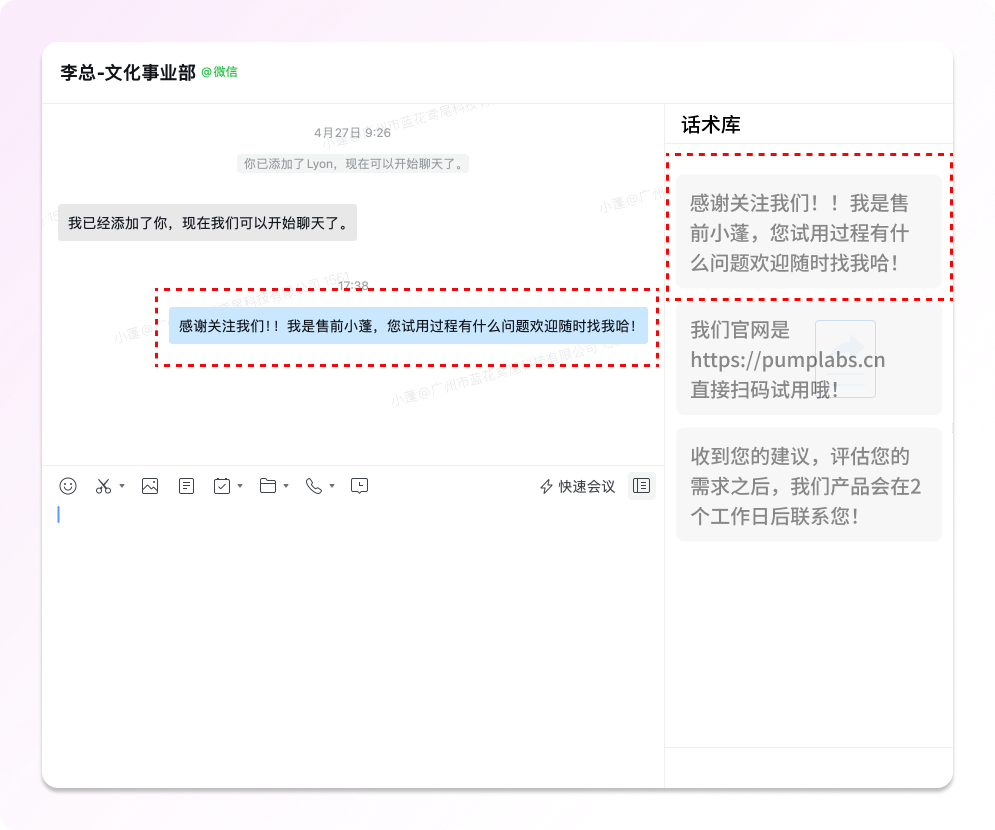Select script '我们官网是 https://pumplabs.cn'
The width and height of the screenshot is (995, 830).
tap(809, 359)
